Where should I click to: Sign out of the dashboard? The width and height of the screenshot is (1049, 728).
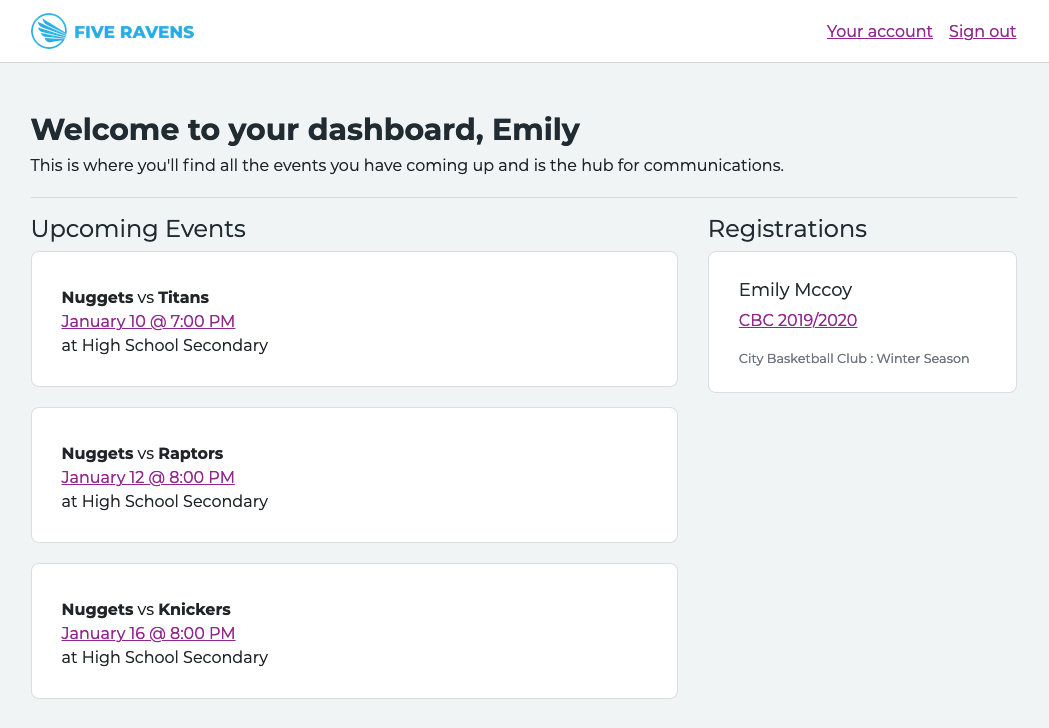[982, 32]
